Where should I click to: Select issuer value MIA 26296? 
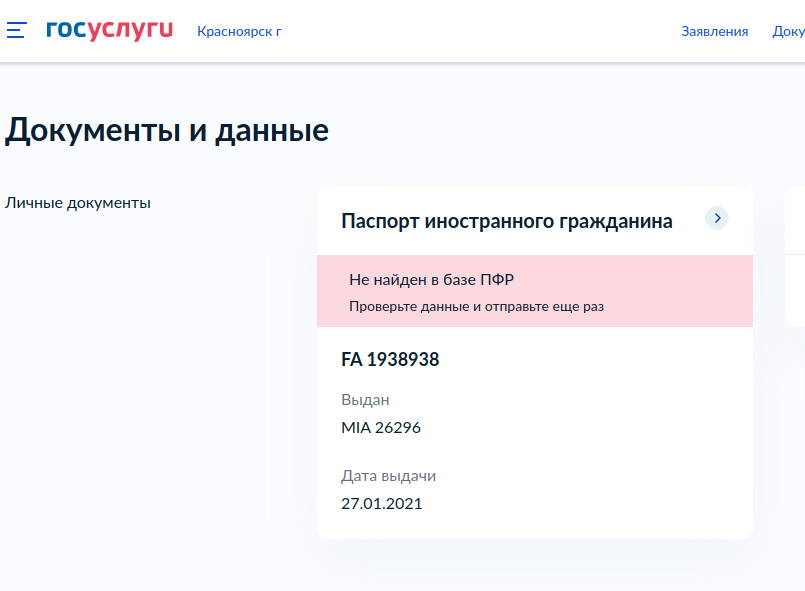(381, 428)
